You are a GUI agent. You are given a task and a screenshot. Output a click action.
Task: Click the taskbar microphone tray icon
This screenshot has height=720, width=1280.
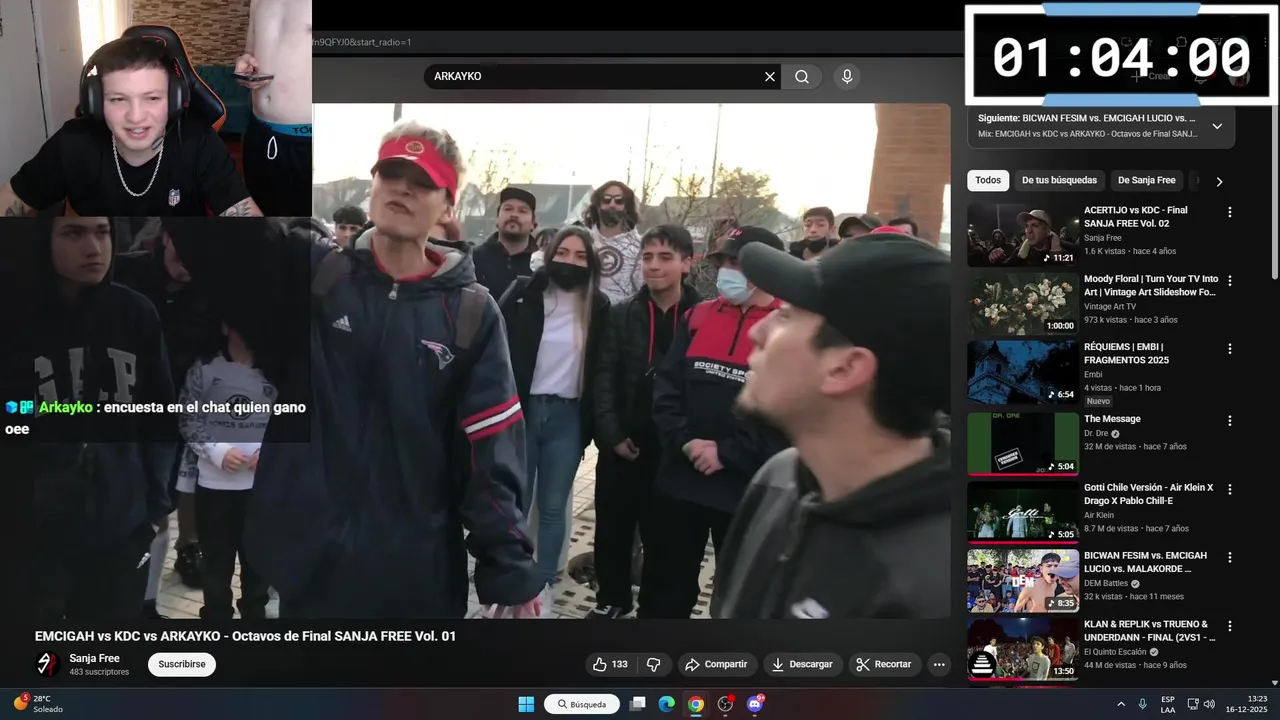pyautogui.click(x=1142, y=704)
